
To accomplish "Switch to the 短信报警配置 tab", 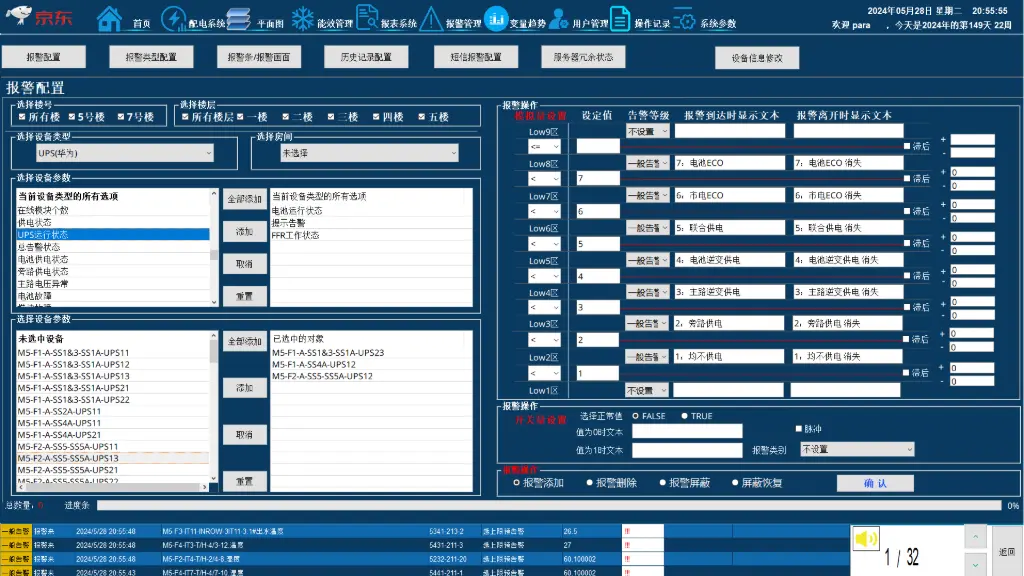I will 476,57.
